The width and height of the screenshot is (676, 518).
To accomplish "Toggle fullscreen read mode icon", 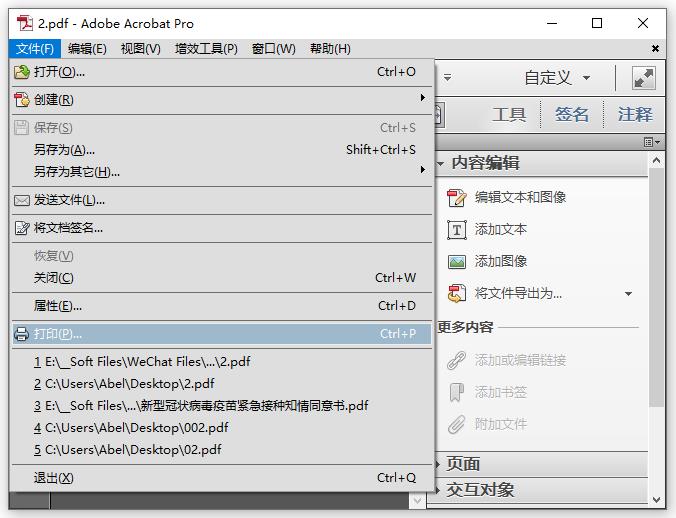I will point(644,78).
